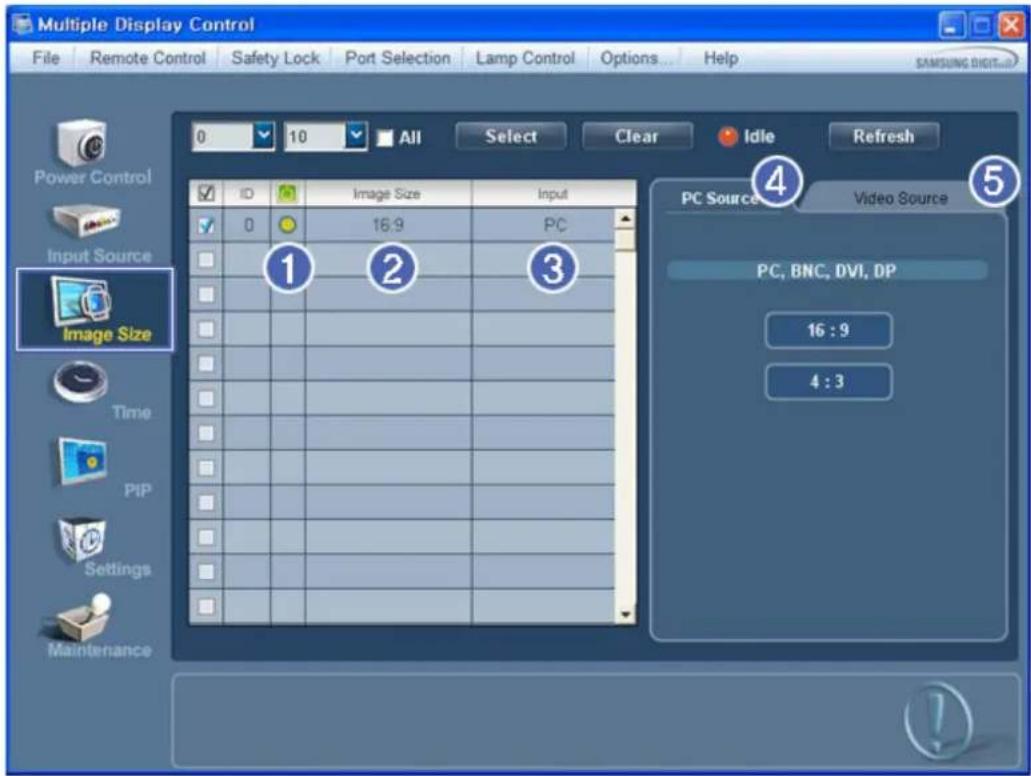Click the yellow power indicator for ID 0
The width and height of the screenshot is (1031, 776).
[287, 225]
